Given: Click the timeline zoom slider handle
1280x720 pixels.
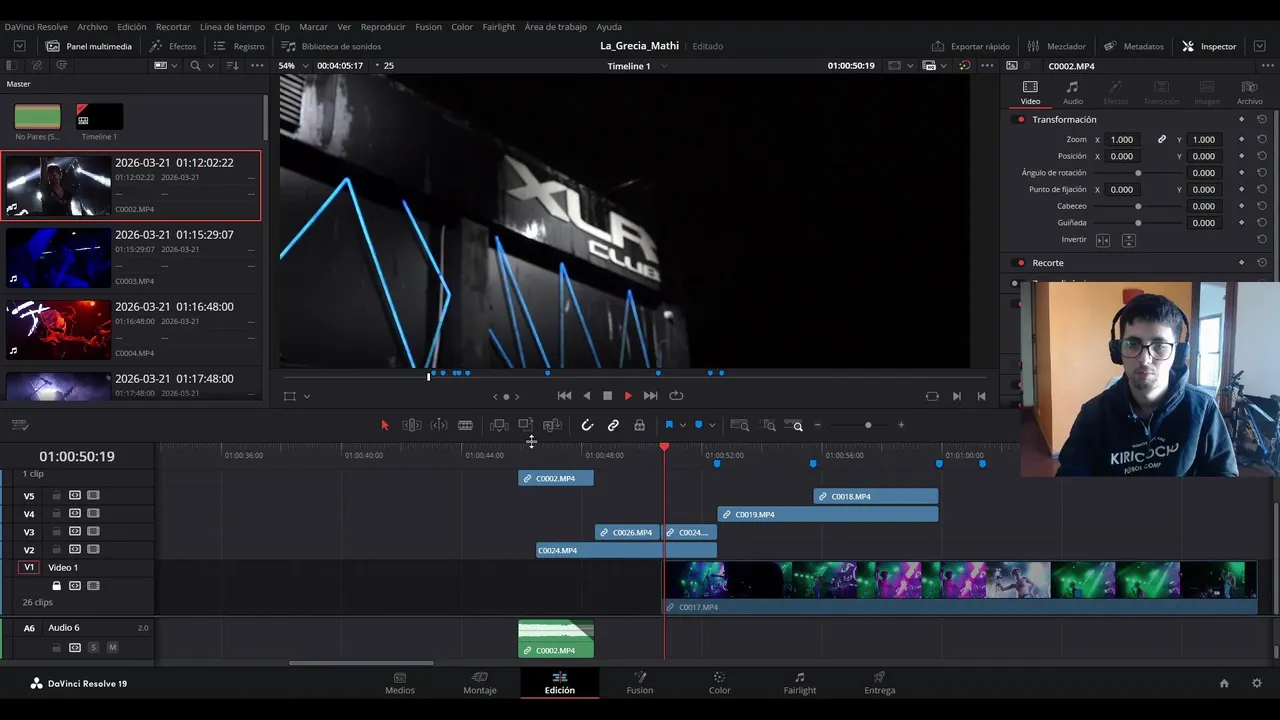Looking at the screenshot, I should [868, 425].
